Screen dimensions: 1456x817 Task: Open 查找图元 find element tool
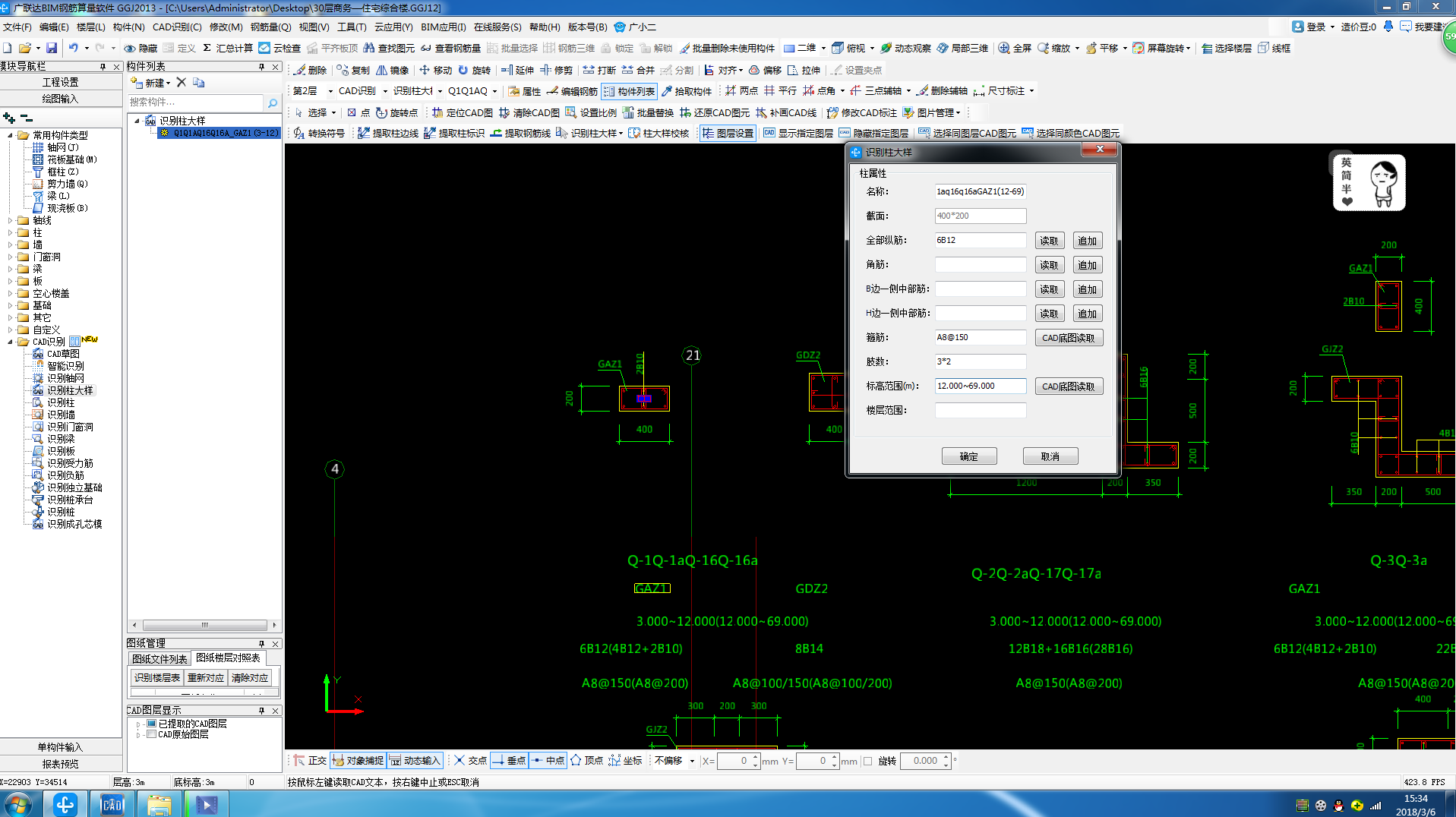[x=389, y=48]
